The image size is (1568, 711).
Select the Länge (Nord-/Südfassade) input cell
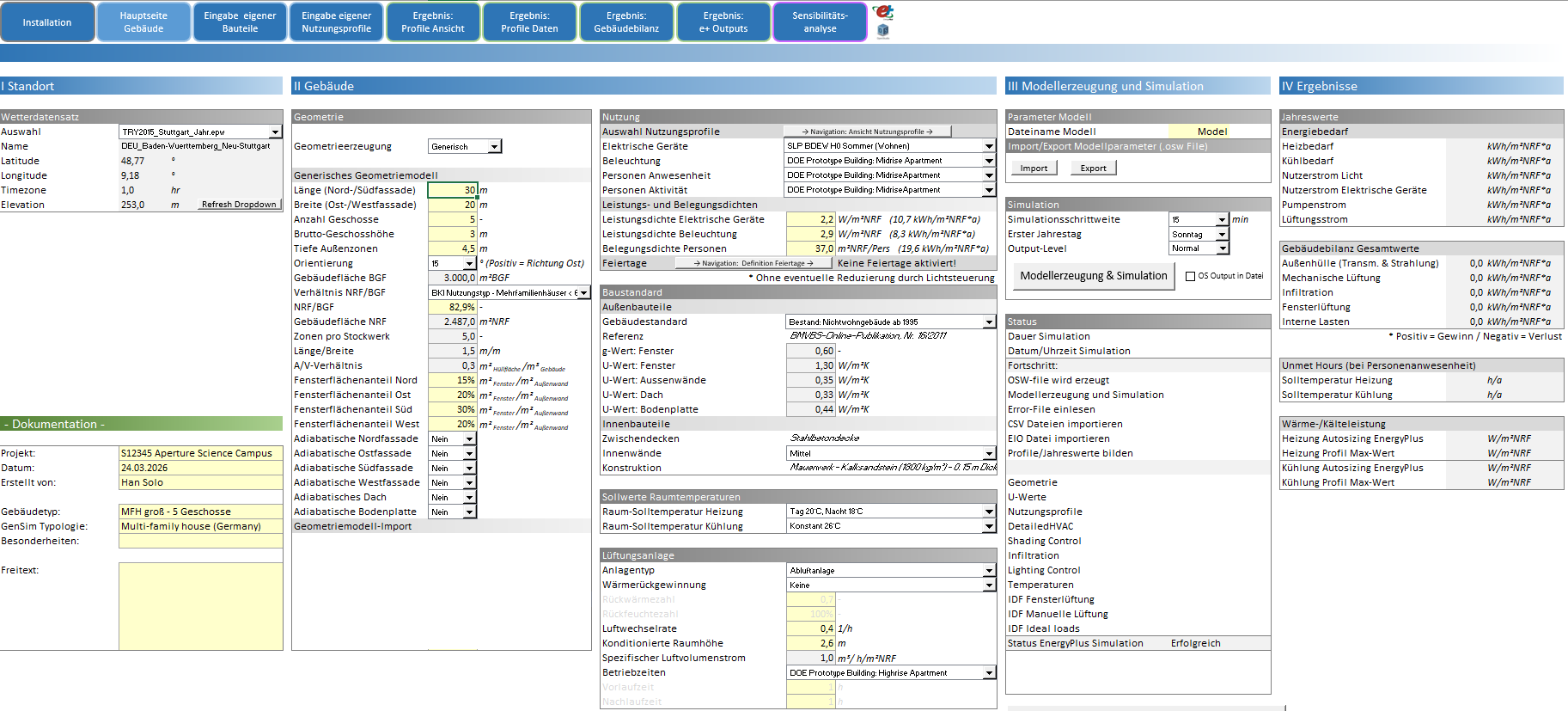(452, 190)
